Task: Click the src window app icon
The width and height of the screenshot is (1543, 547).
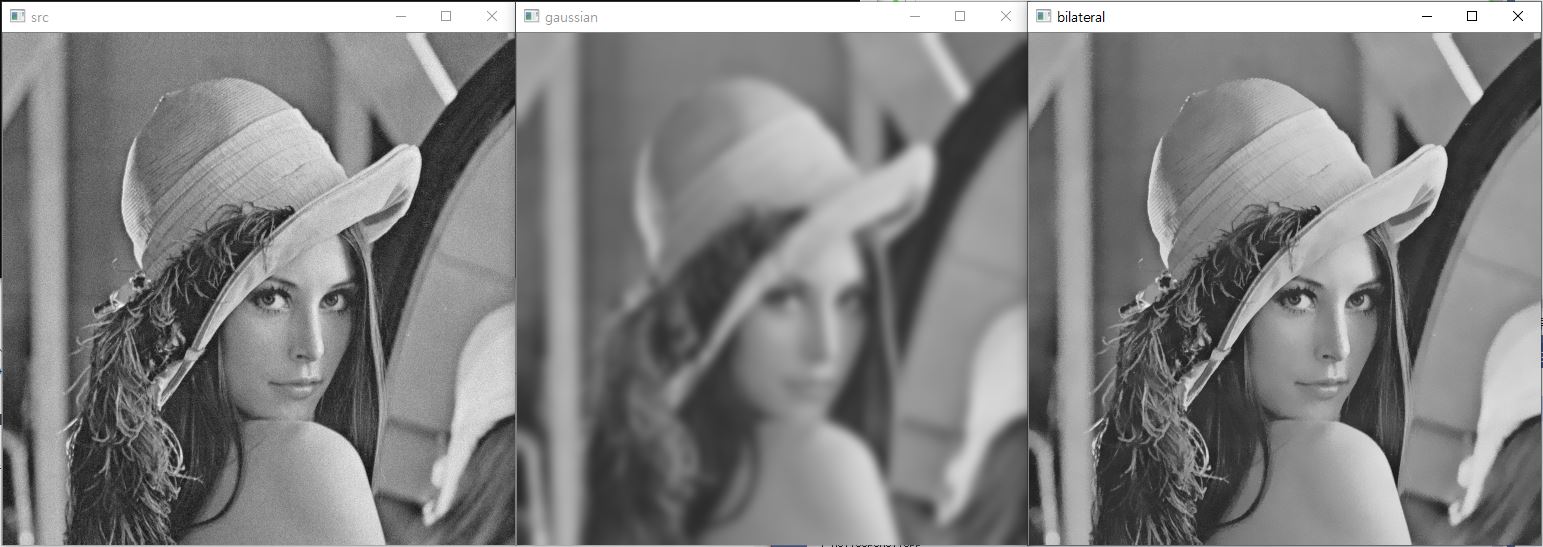Action: click(x=17, y=17)
